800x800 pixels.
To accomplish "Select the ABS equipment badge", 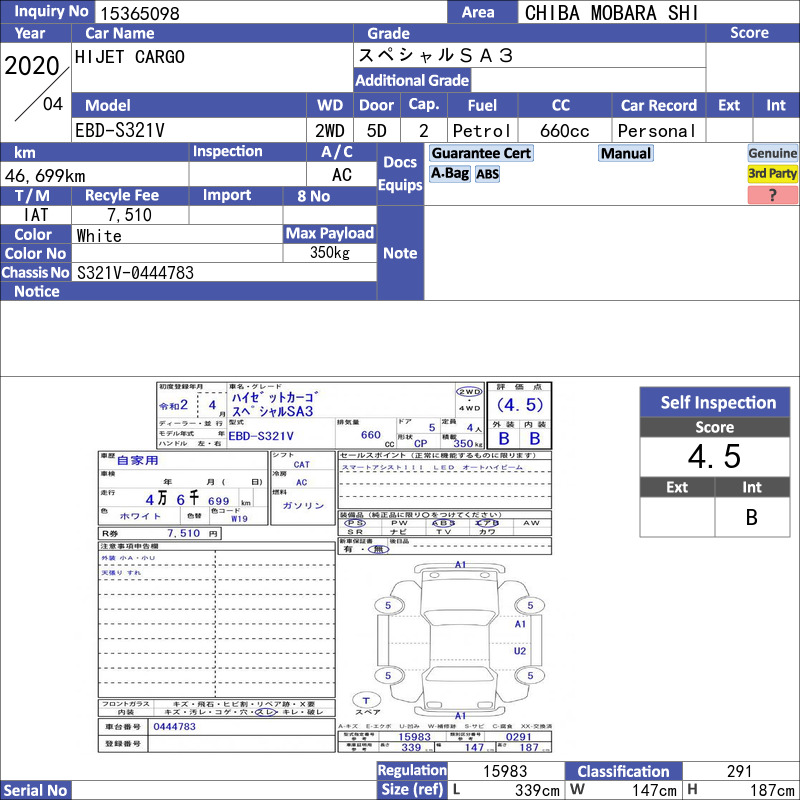I will (487, 174).
